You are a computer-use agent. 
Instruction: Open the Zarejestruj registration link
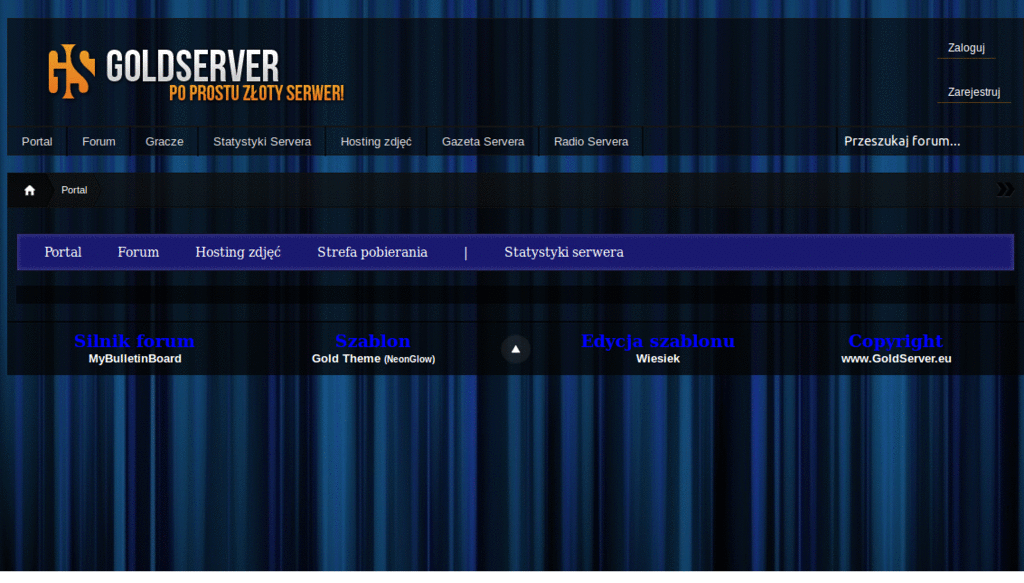pyautogui.click(x=974, y=92)
